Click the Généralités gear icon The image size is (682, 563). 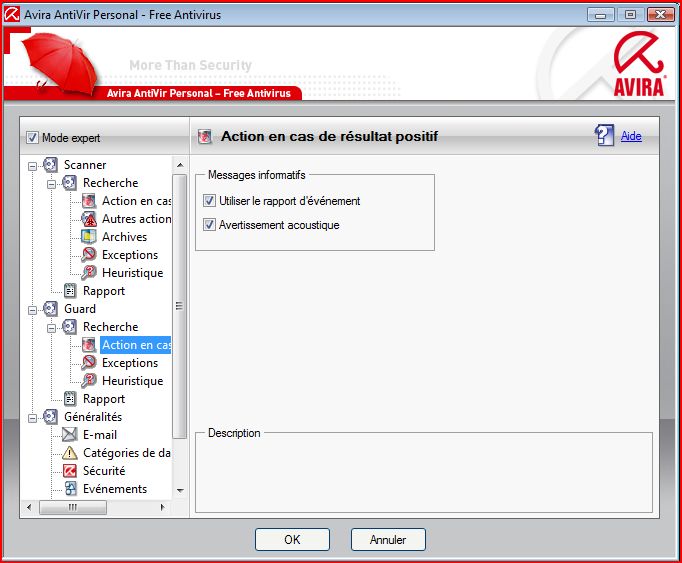coord(50,417)
